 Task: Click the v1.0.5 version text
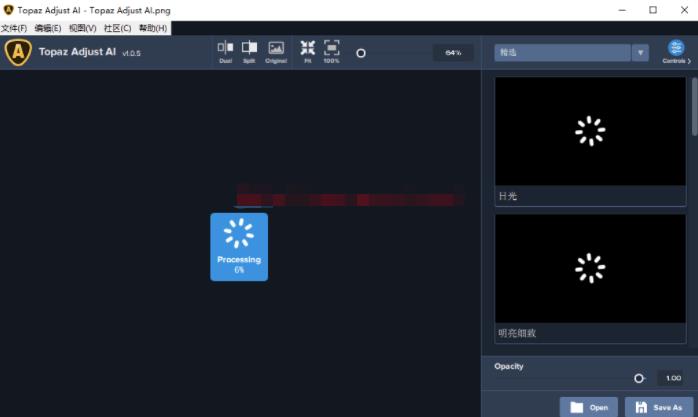(x=131, y=53)
